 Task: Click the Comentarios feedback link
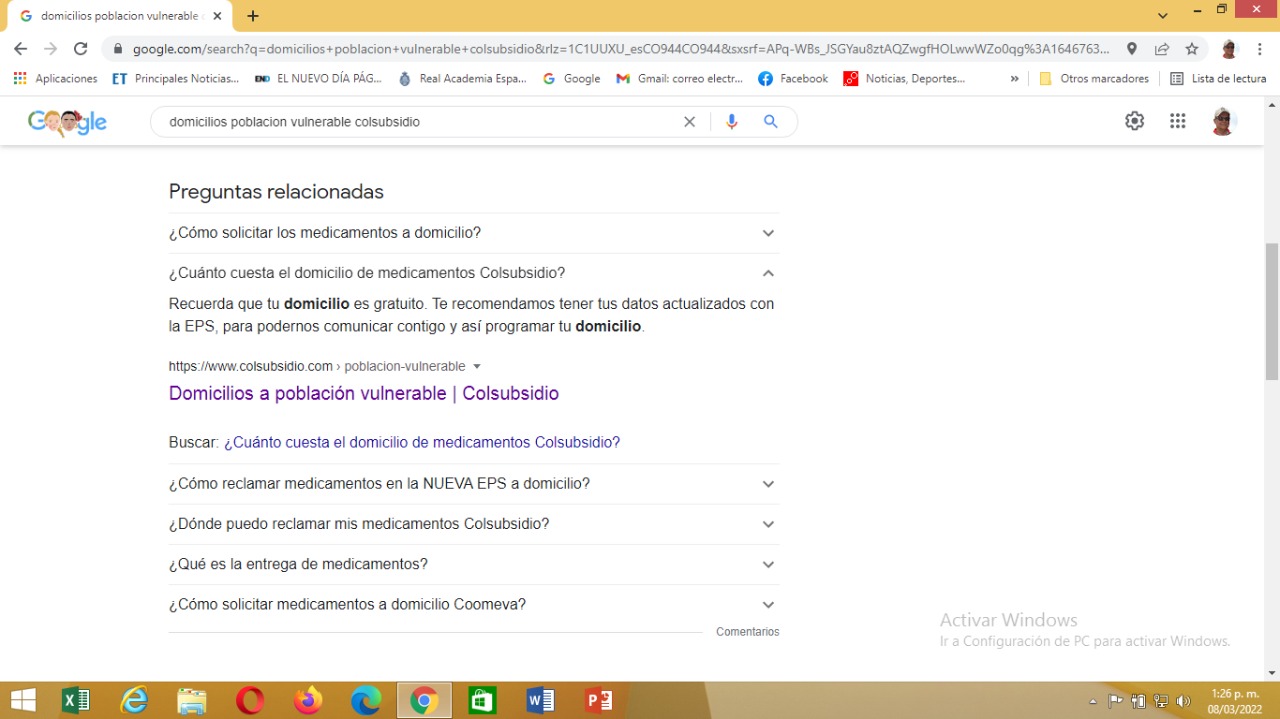[x=747, y=632]
